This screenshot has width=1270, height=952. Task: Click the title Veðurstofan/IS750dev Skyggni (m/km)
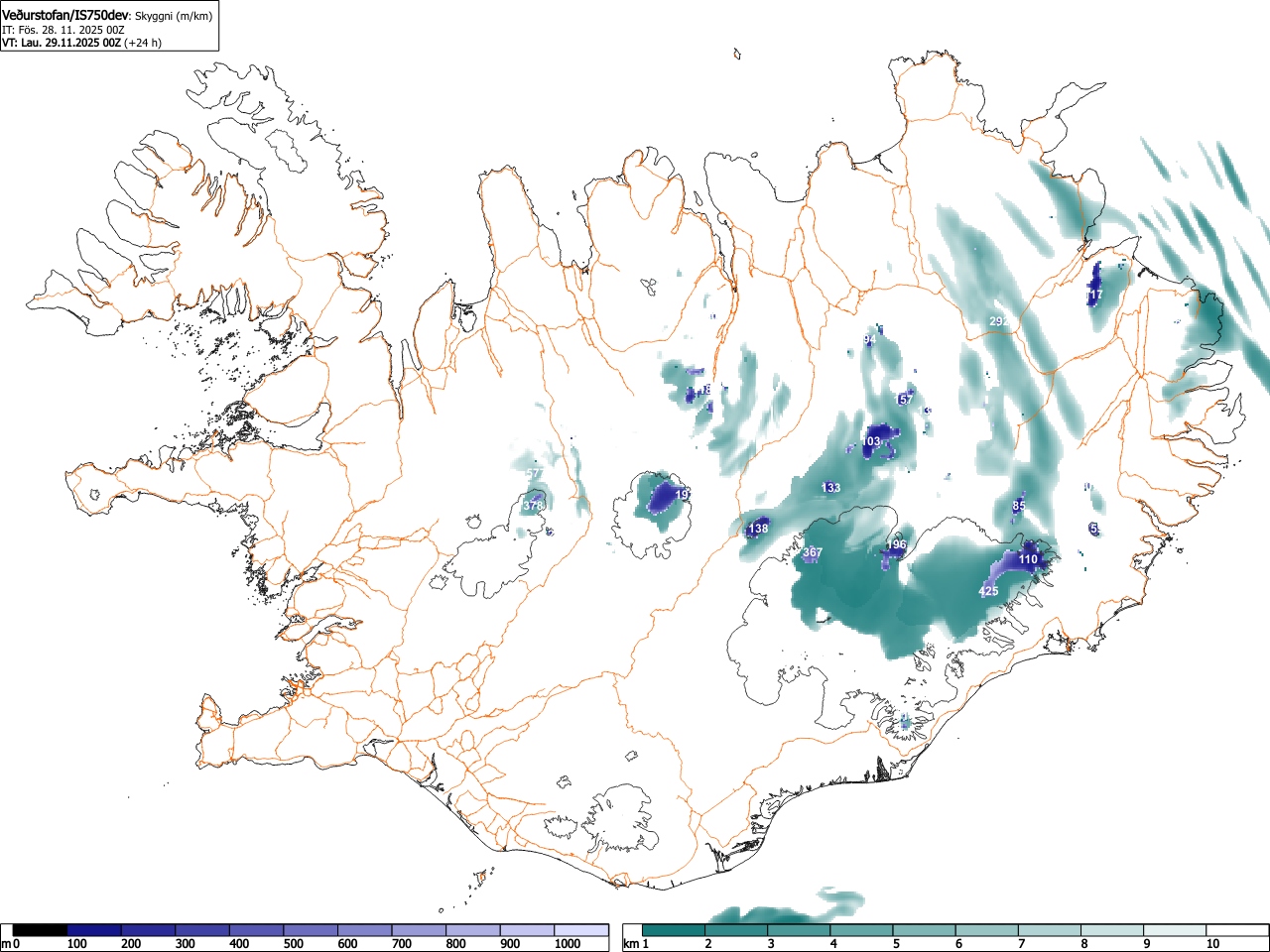pos(107,16)
